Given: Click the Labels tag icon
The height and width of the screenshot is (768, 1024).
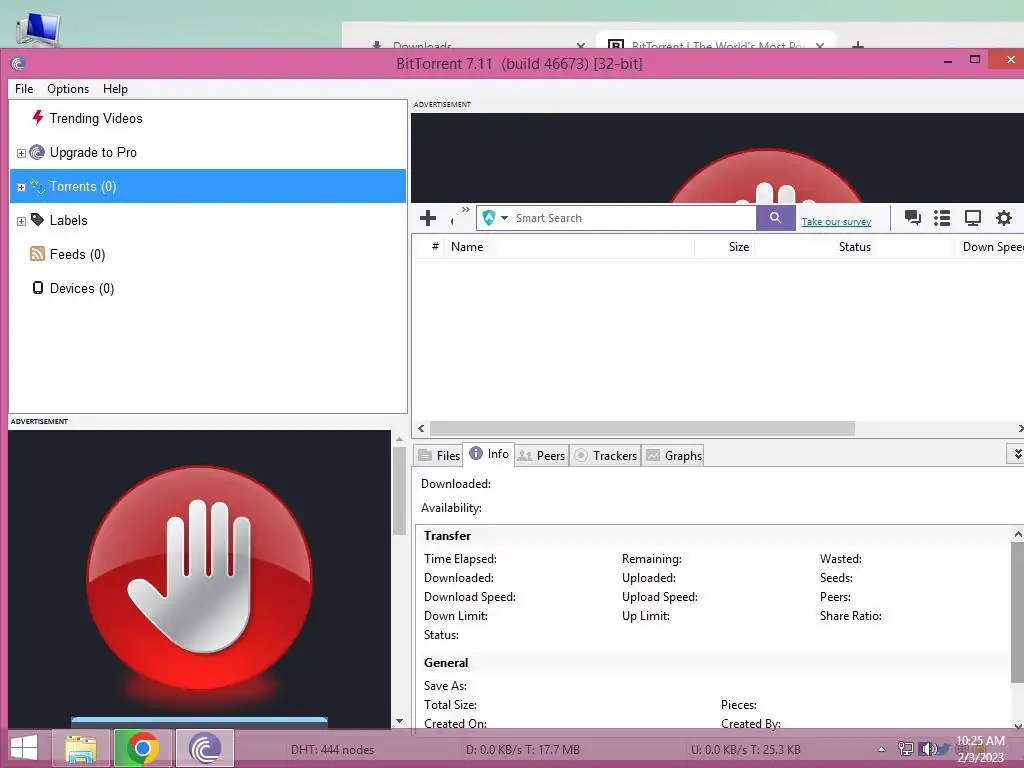Looking at the screenshot, I should (x=37, y=219).
